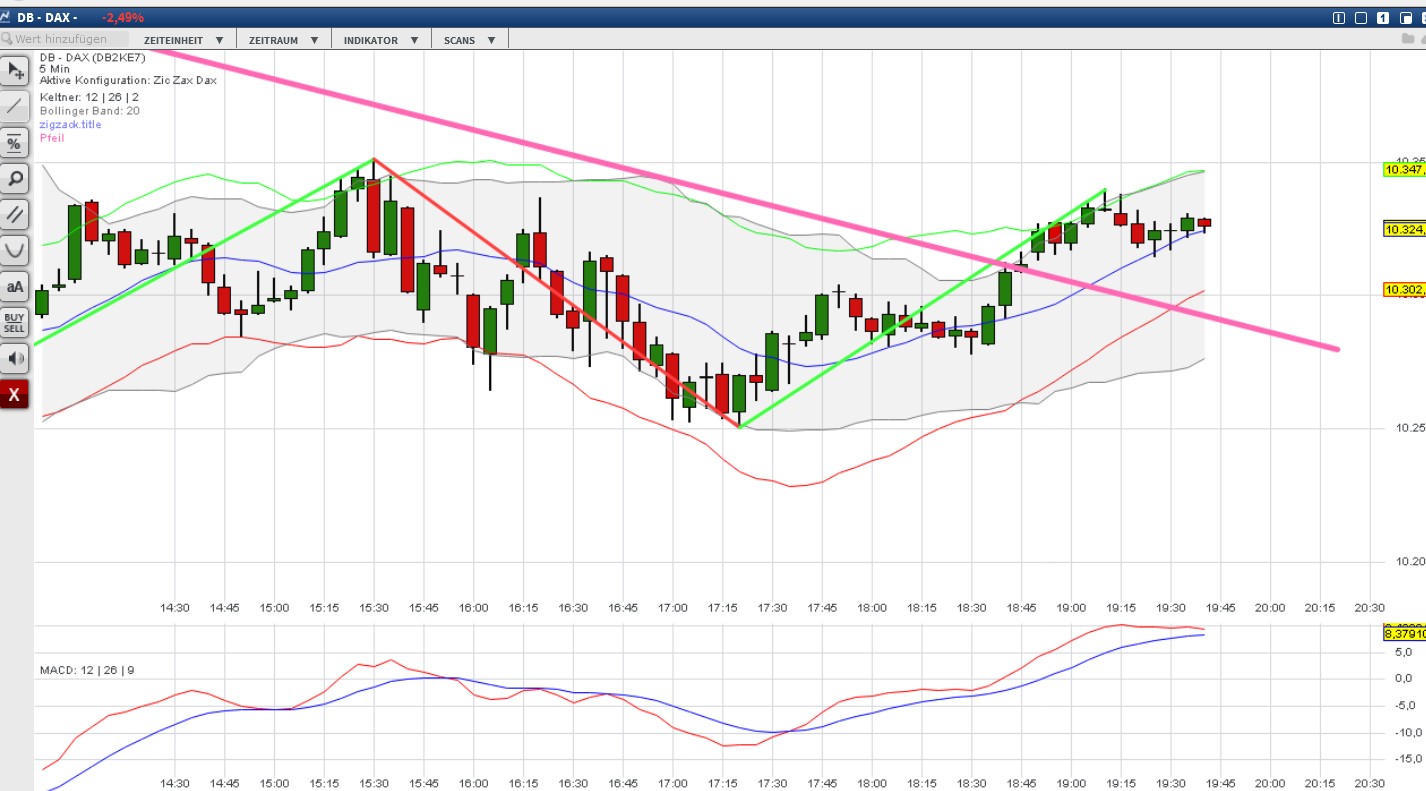Select the crosshair pointer tool
This screenshot has width=1426, height=791.
point(14,70)
